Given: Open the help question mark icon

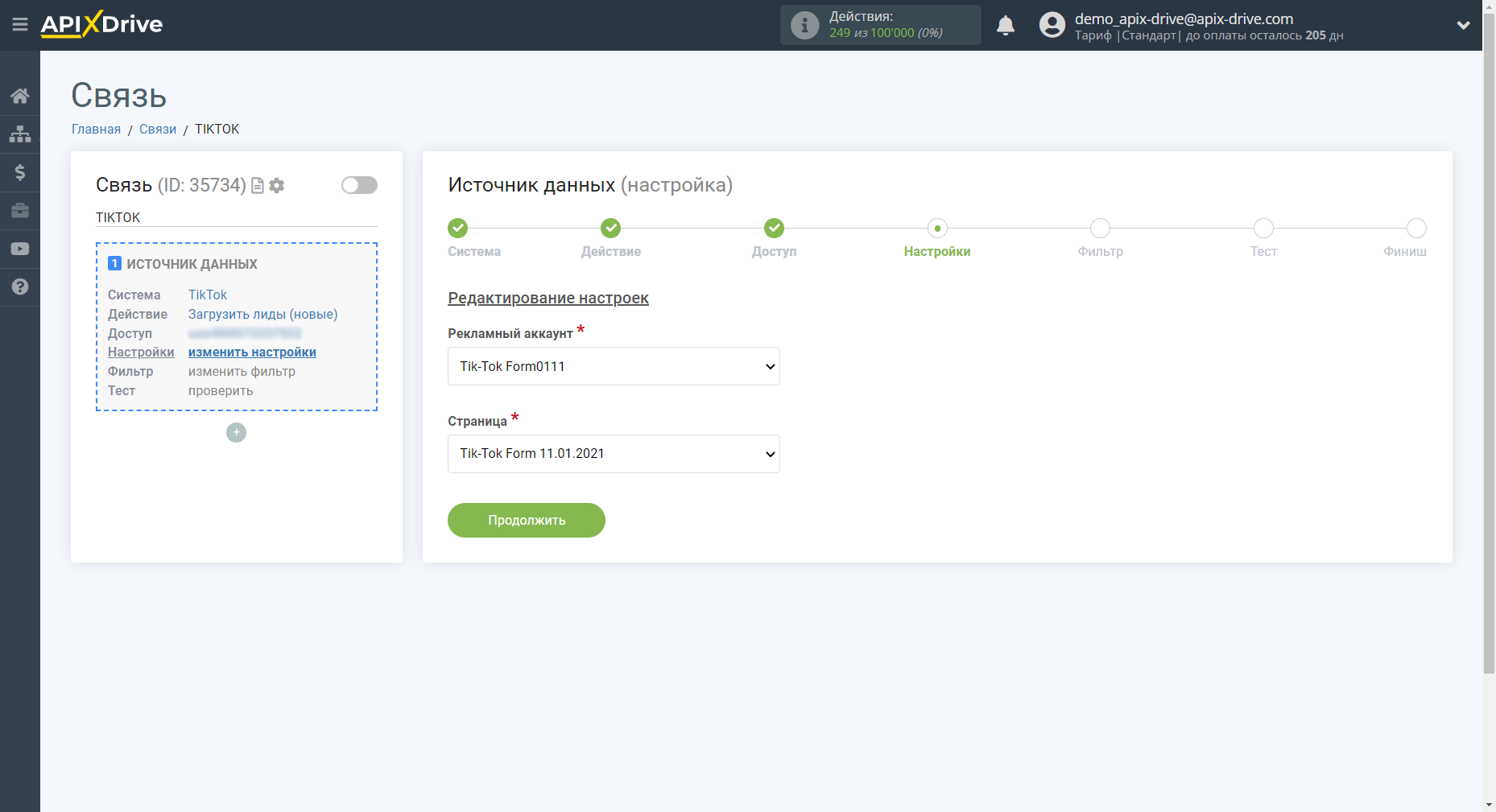Looking at the screenshot, I should pos(20,287).
